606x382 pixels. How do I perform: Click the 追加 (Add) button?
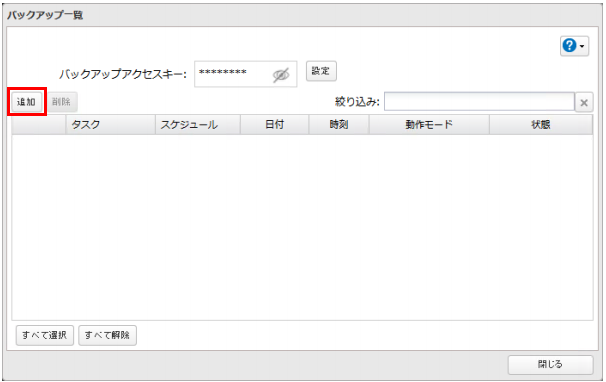point(26,102)
